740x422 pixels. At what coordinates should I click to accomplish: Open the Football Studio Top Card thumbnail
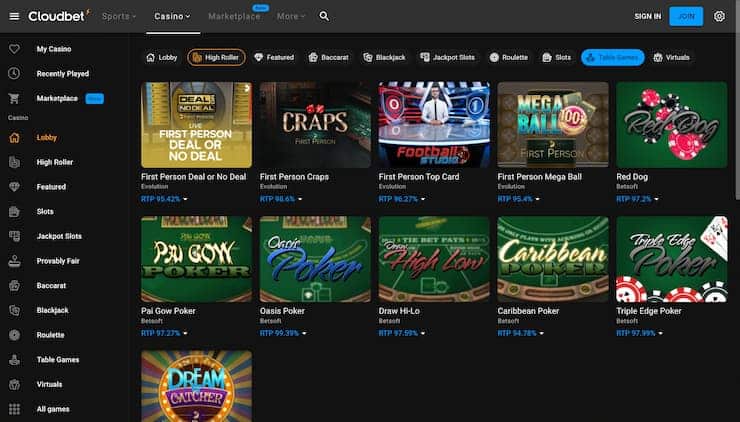(434, 125)
